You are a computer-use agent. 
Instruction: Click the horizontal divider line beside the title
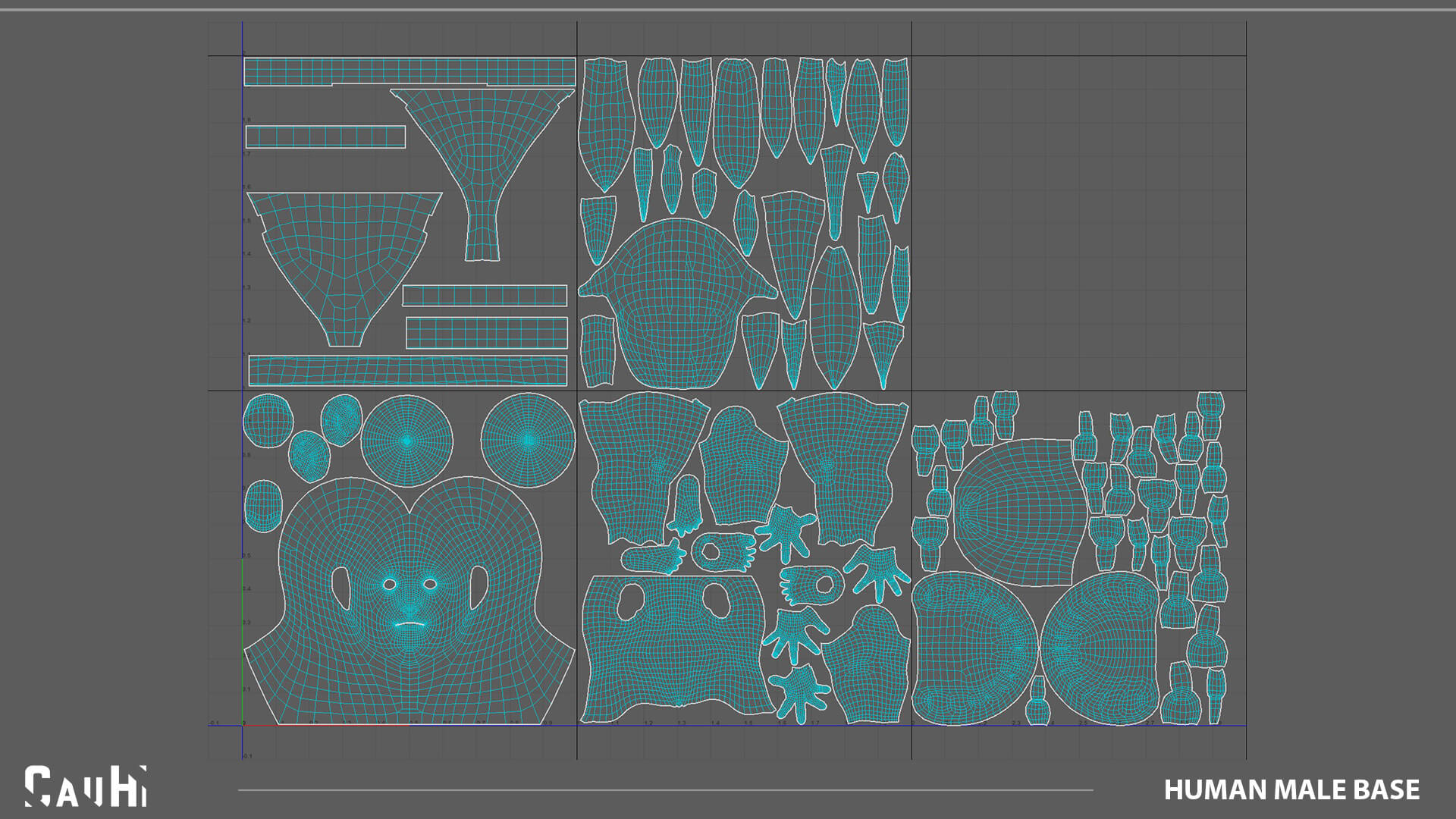(666, 790)
